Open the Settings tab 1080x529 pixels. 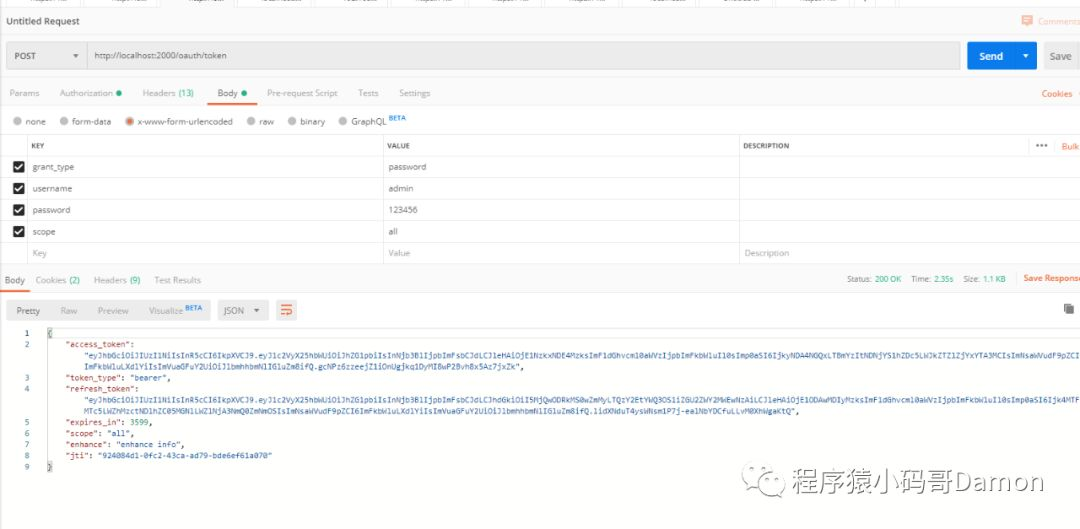click(x=415, y=93)
